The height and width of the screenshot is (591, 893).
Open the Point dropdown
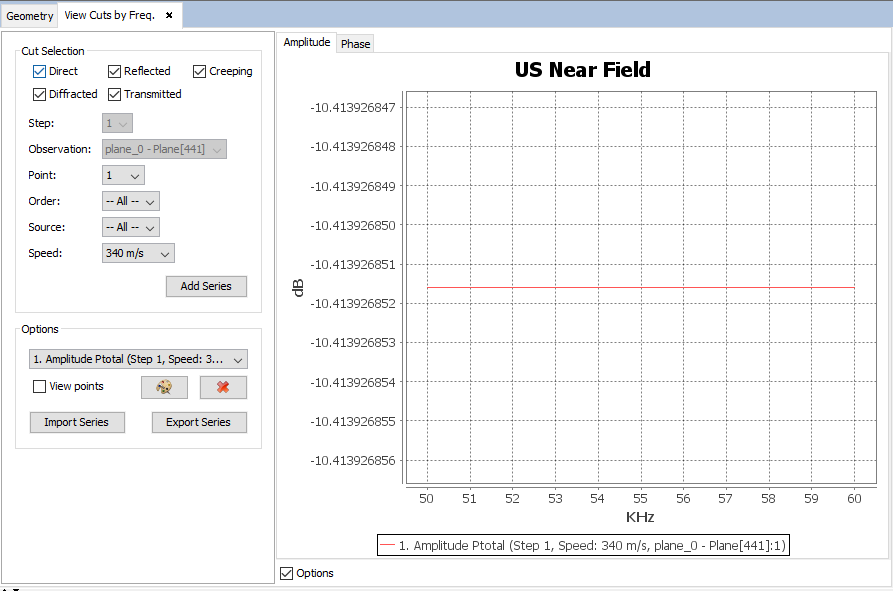point(124,175)
